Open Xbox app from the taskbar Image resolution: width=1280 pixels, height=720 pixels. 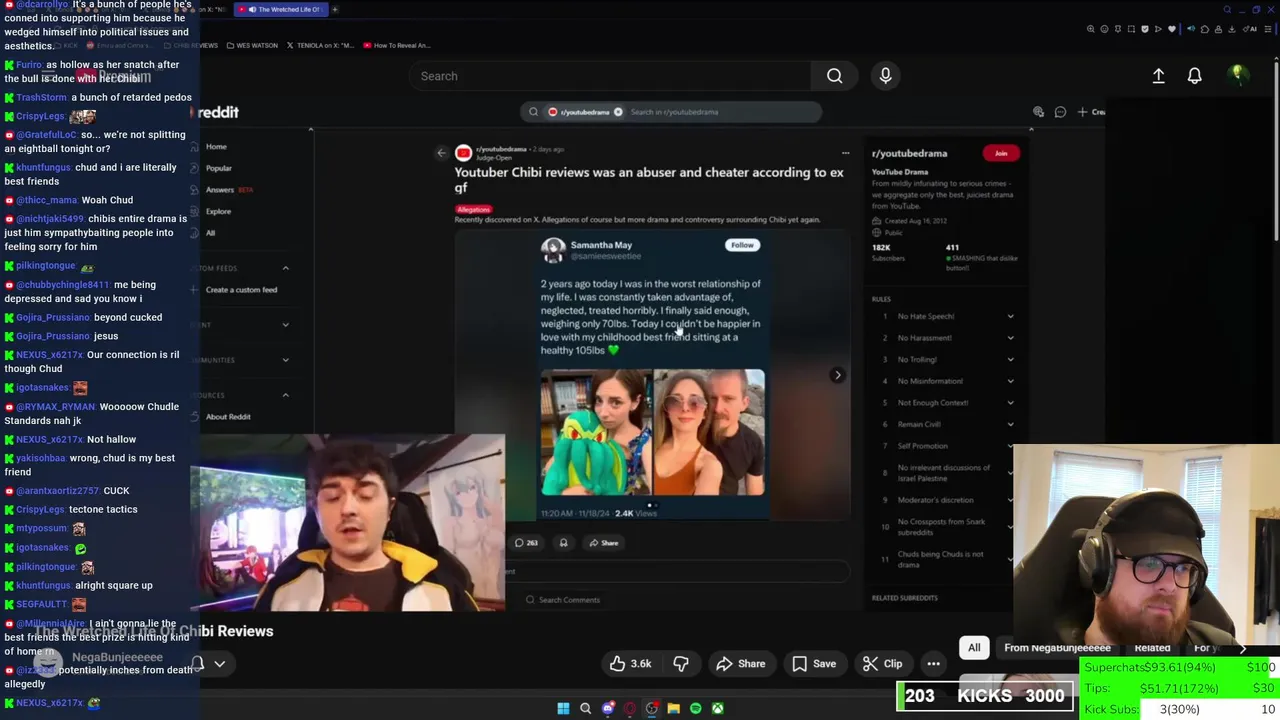(717, 709)
